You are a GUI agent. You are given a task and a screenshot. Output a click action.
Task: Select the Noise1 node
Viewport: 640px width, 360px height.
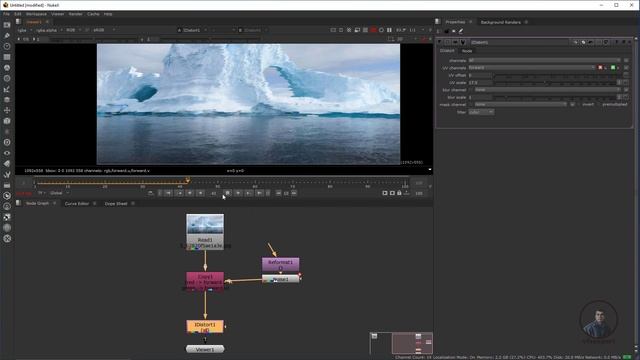(x=280, y=279)
